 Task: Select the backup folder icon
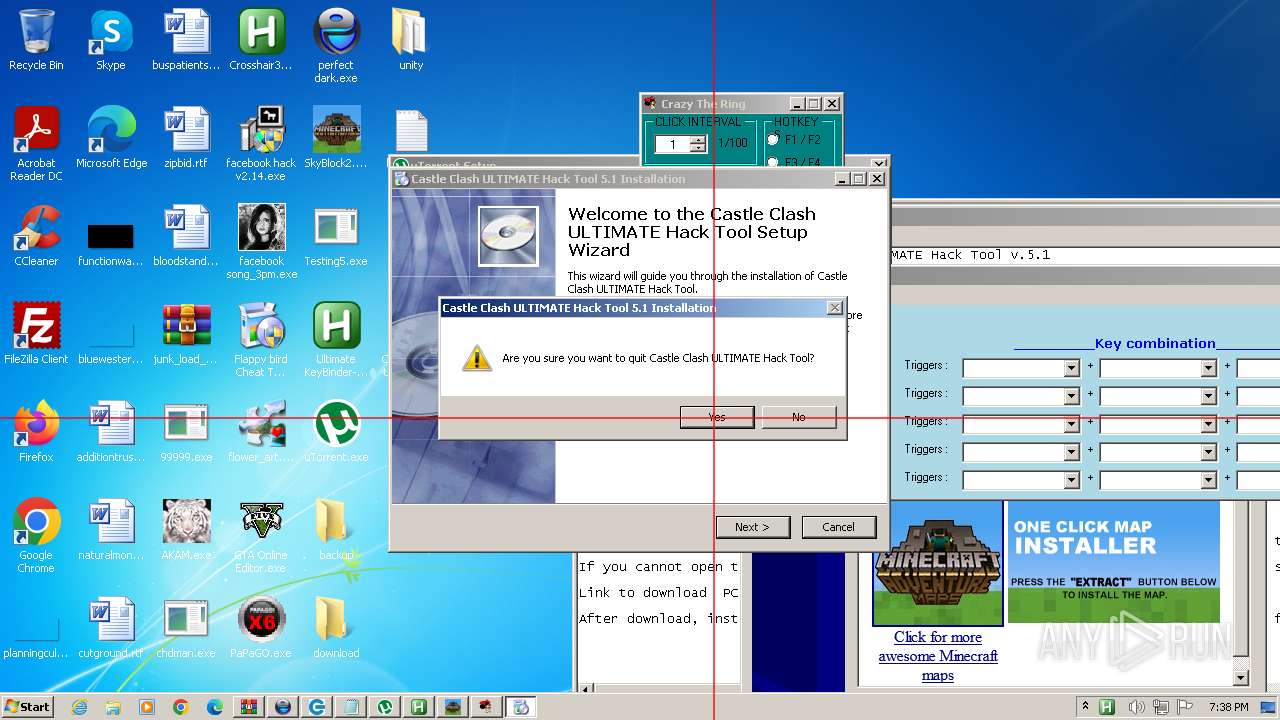(x=336, y=530)
